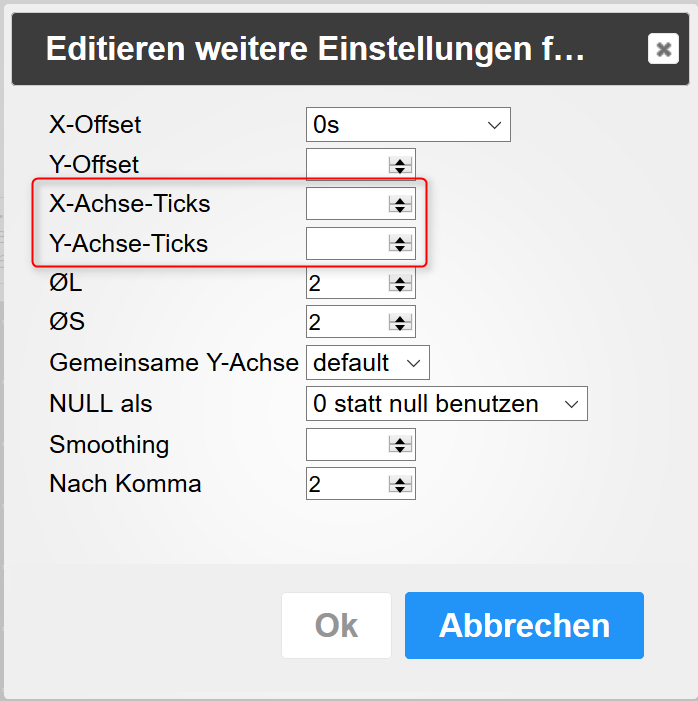Click the Nach Komma number field
Image resolution: width=698 pixels, height=701 pixels.
tap(346, 485)
